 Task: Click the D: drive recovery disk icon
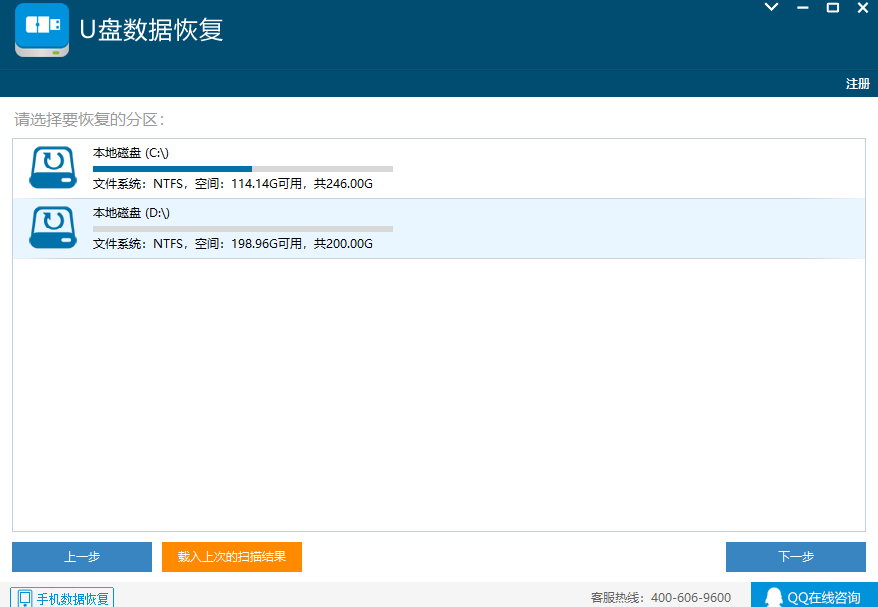click(x=53, y=228)
